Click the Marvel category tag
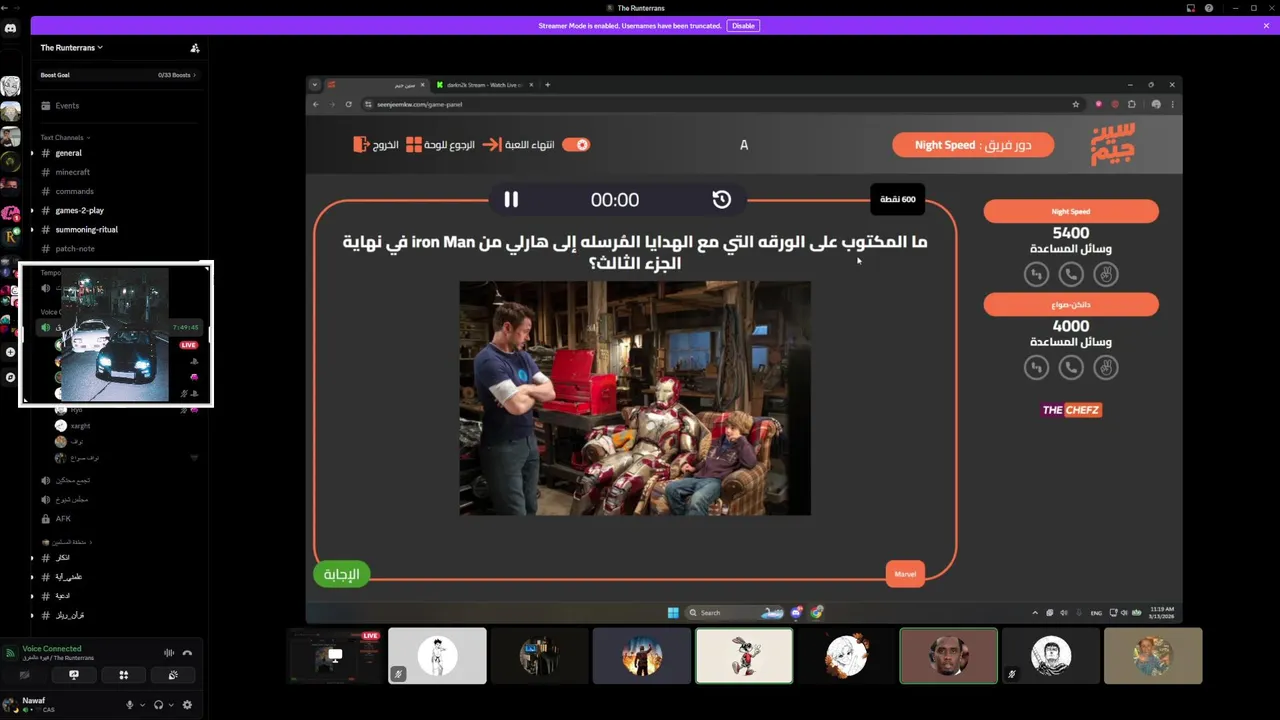Image resolution: width=1280 pixels, height=720 pixels. 905,574
